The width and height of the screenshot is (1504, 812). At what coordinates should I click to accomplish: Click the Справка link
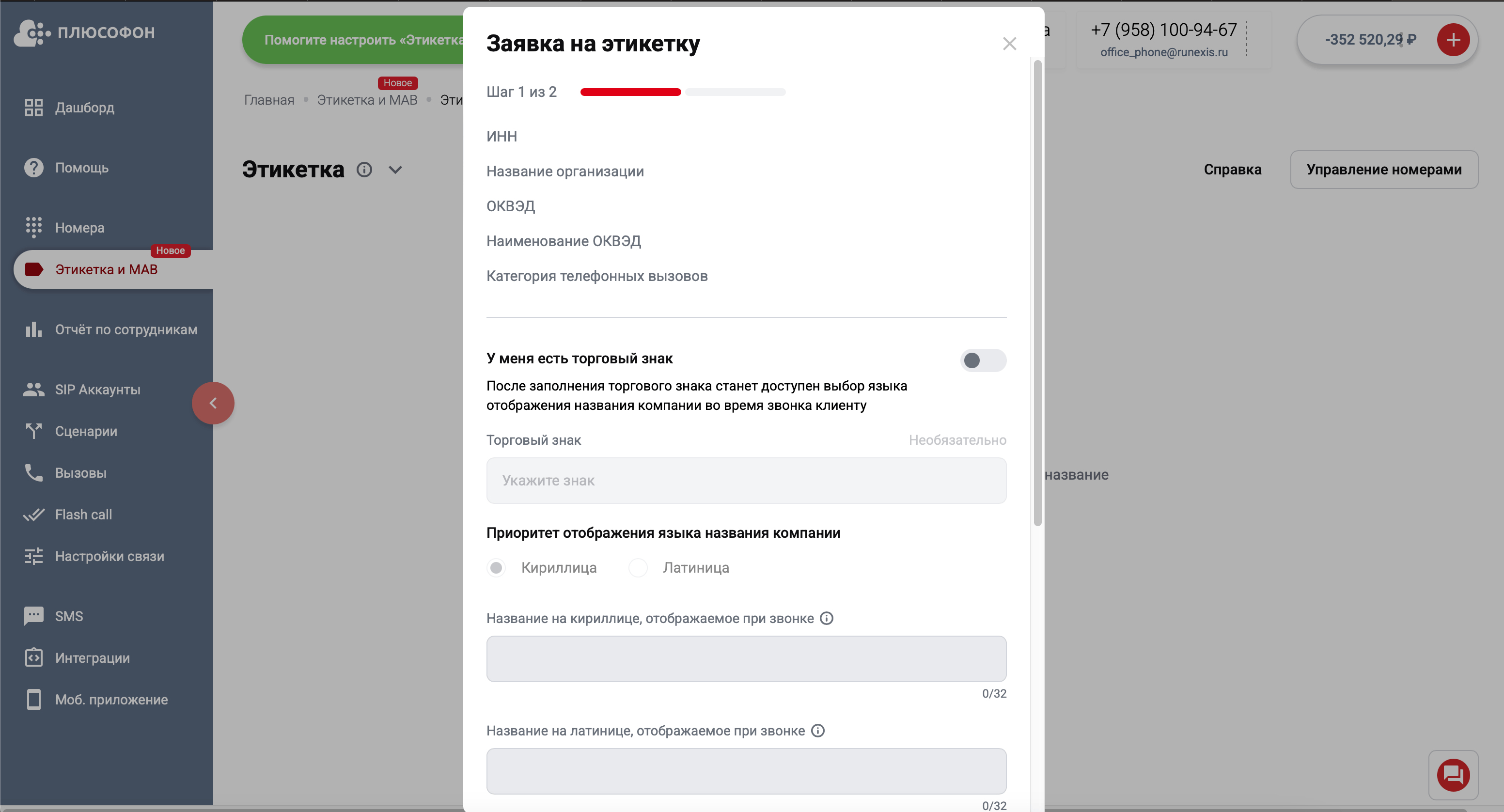pyautogui.click(x=1233, y=169)
